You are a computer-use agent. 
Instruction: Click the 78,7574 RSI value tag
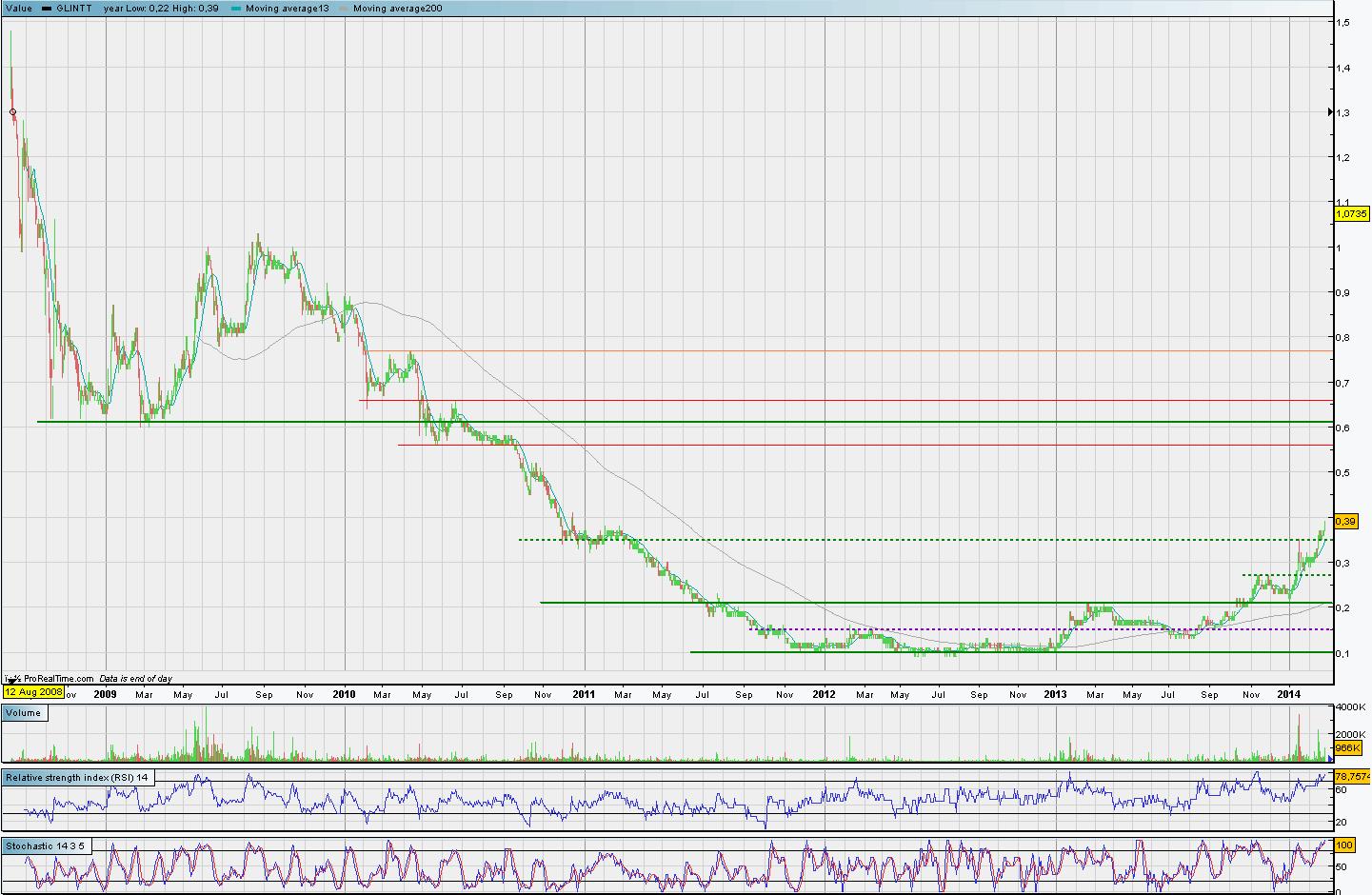pyautogui.click(x=1353, y=777)
